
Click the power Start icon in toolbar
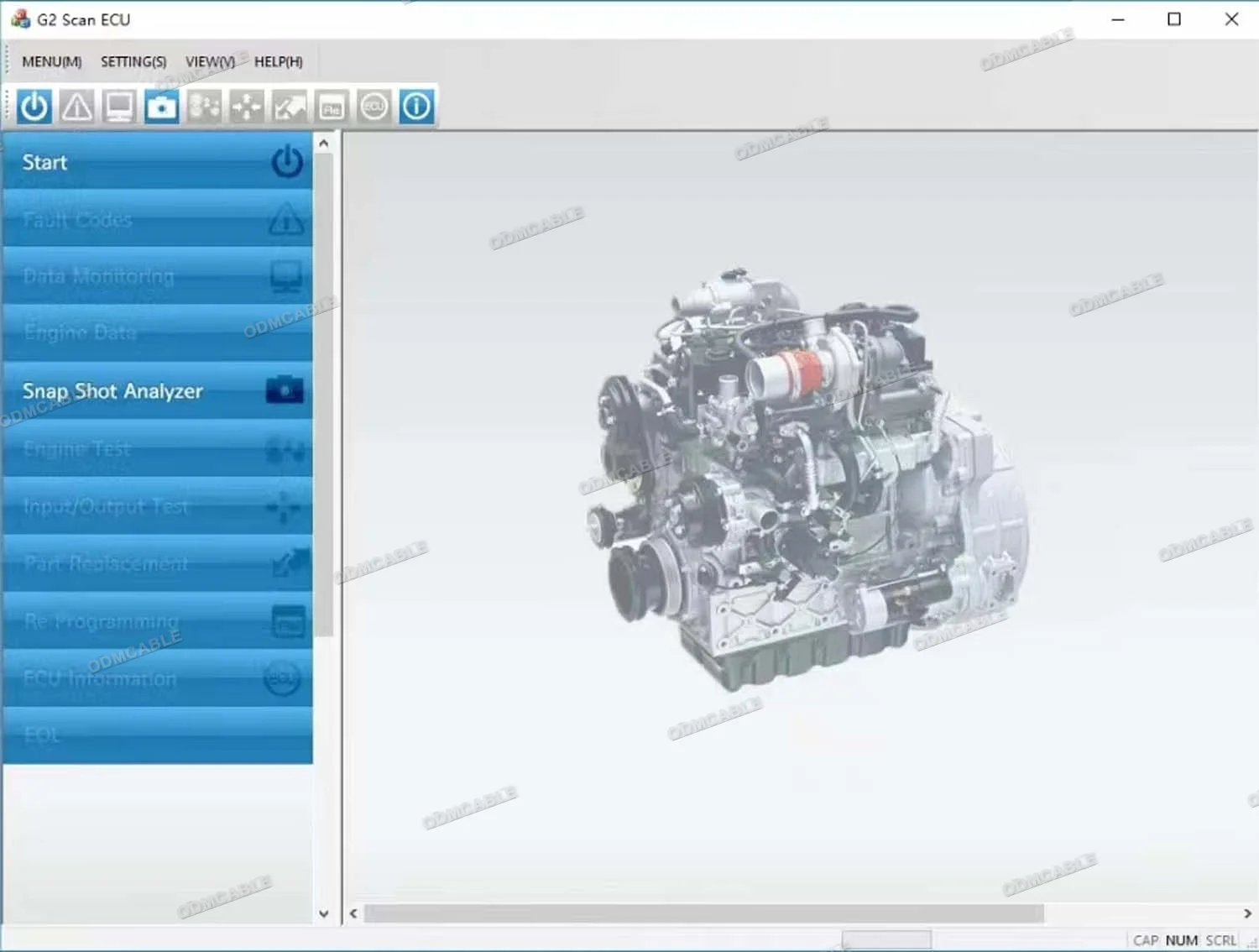coord(34,107)
